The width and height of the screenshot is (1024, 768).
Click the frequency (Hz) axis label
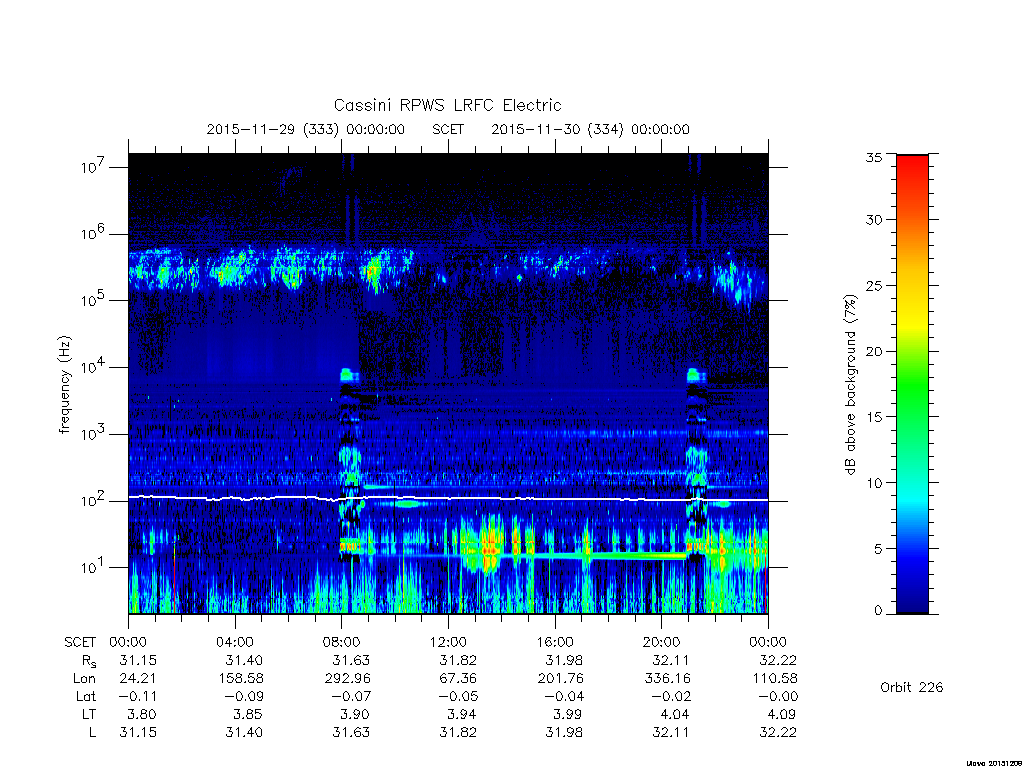pos(64,384)
